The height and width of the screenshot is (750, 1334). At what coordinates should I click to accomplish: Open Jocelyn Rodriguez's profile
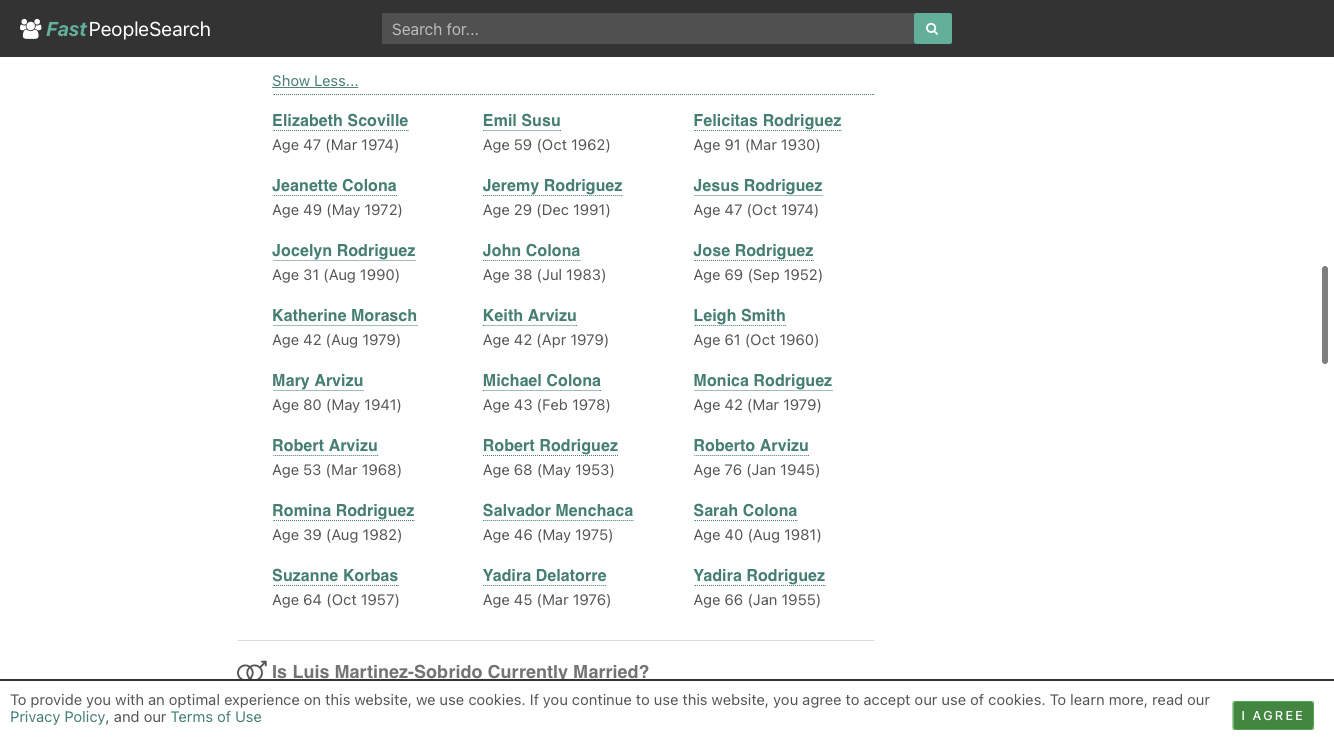343,250
